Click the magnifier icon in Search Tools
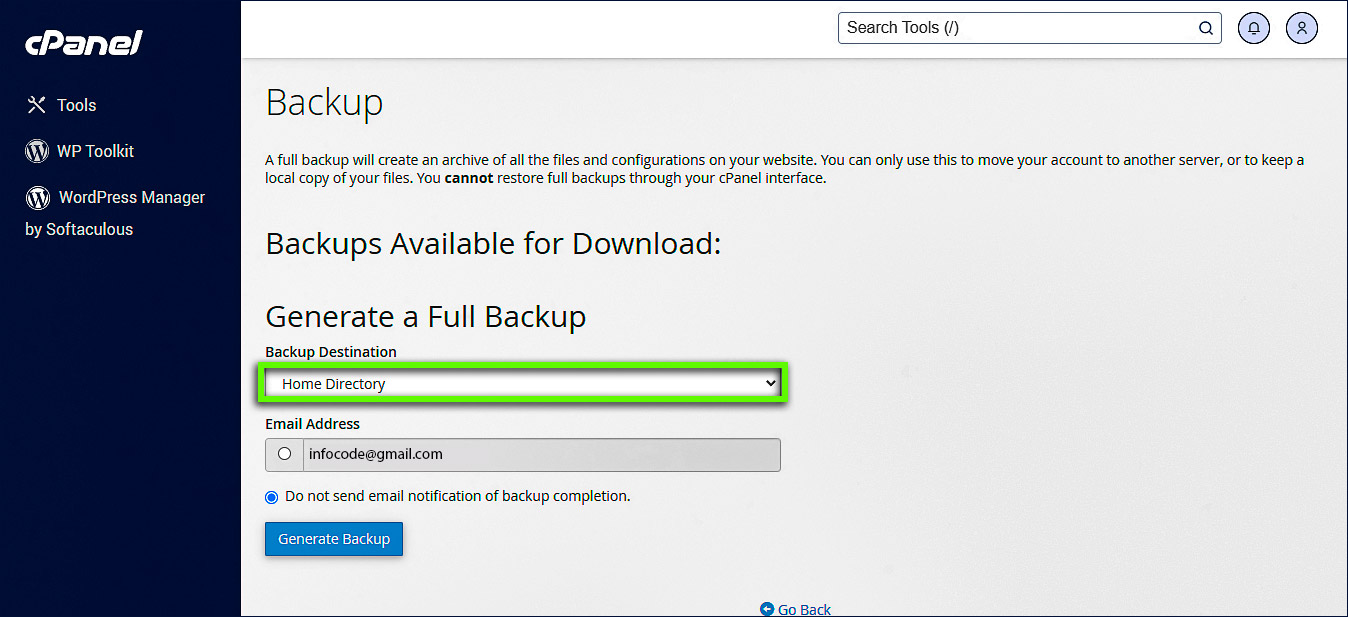The image size is (1348, 617). click(1206, 28)
